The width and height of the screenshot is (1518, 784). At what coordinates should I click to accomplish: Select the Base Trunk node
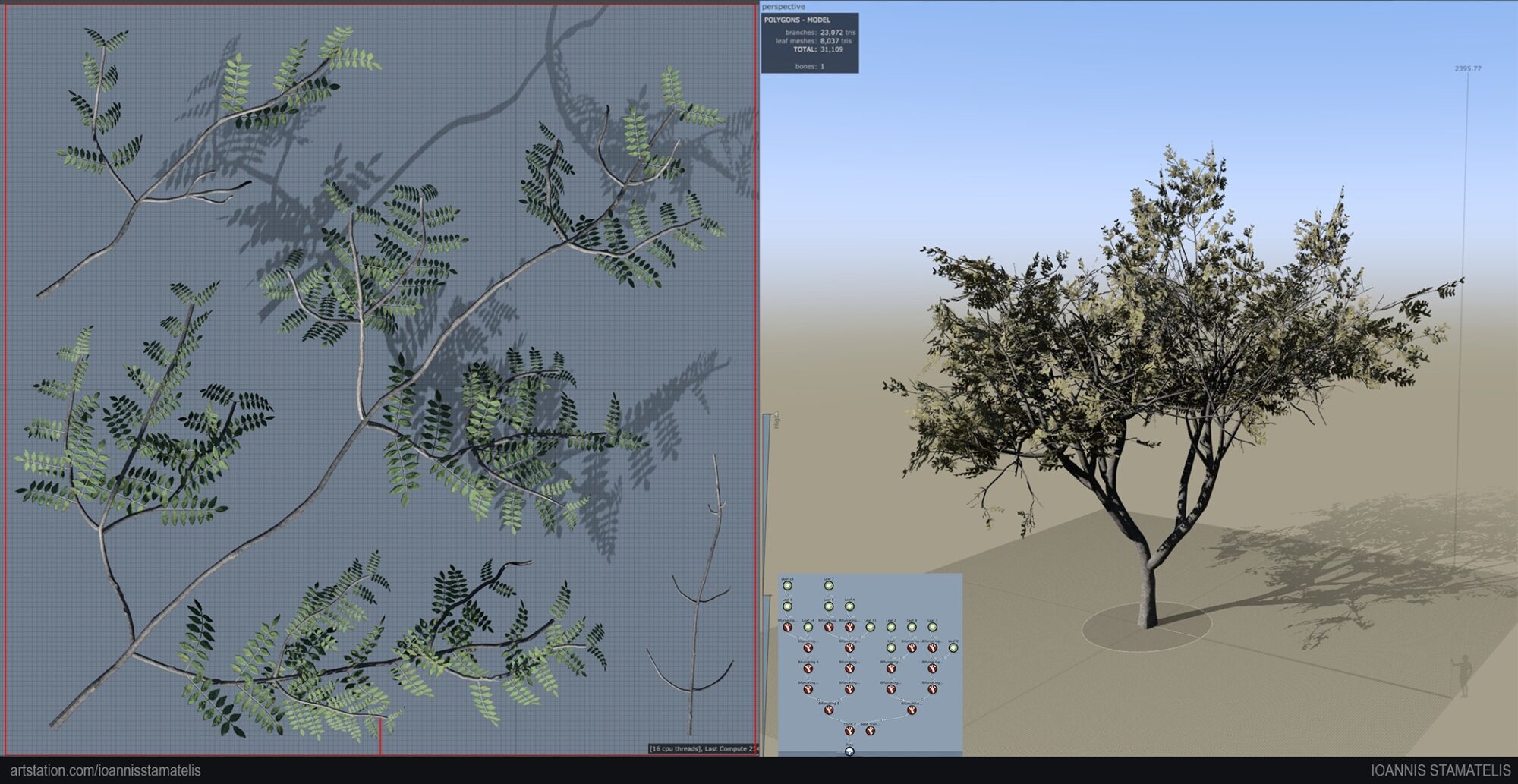pyautogui.click(x=871, y=730)
